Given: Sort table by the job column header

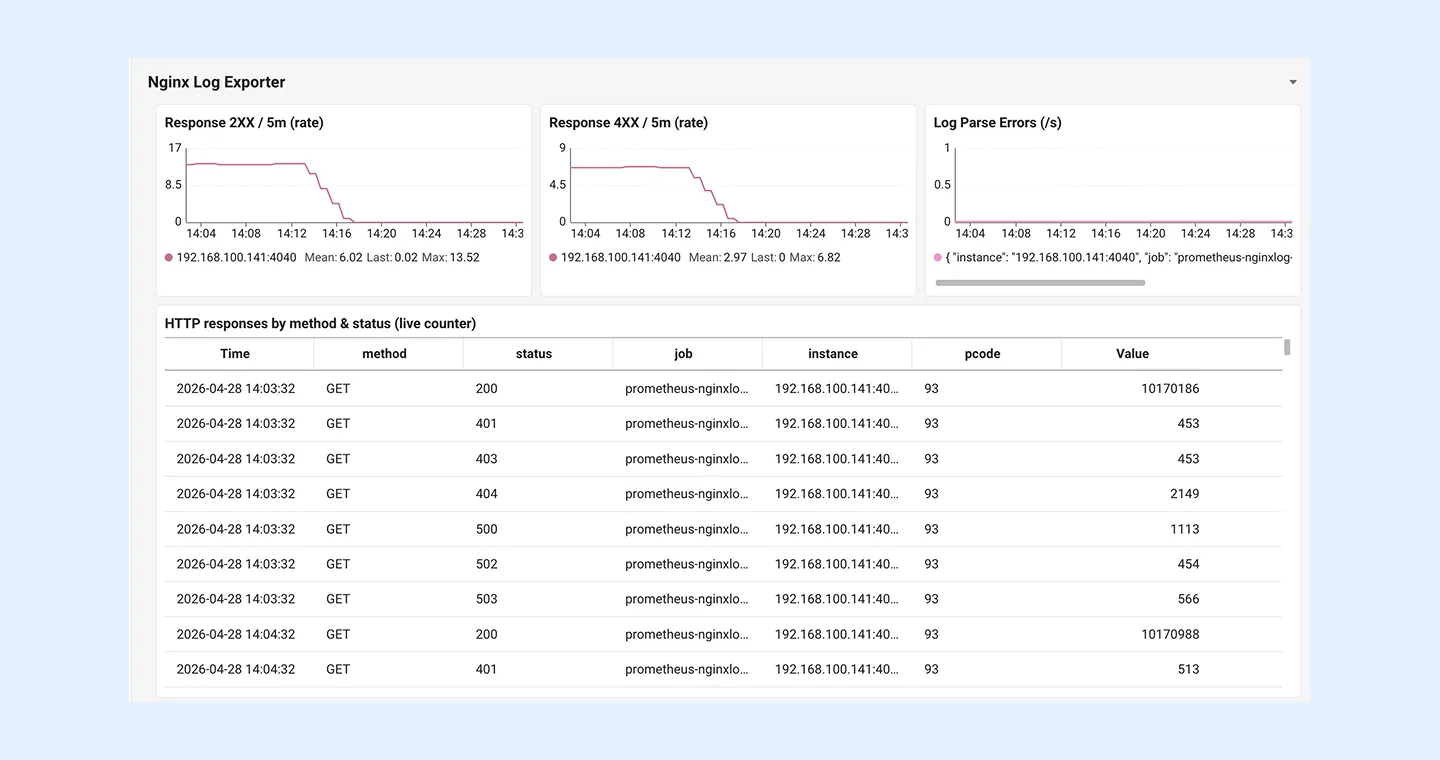Looking at the screenshot, I should pos(683,354).
